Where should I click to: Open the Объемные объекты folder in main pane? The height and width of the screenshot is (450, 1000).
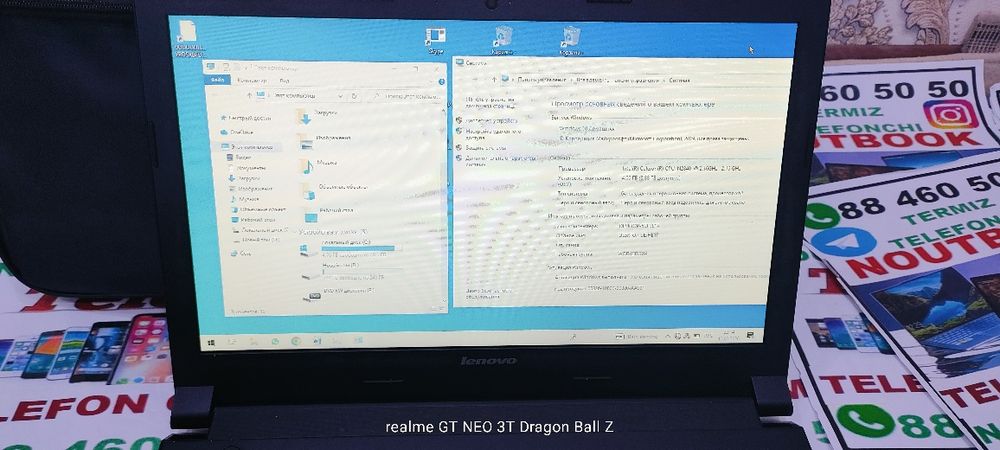coord(332,190)
